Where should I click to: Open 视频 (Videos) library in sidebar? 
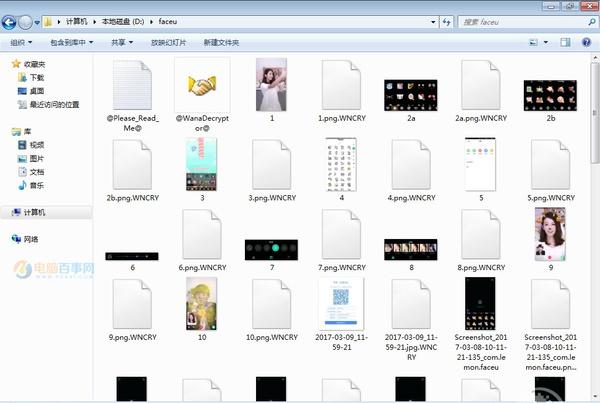37,145
